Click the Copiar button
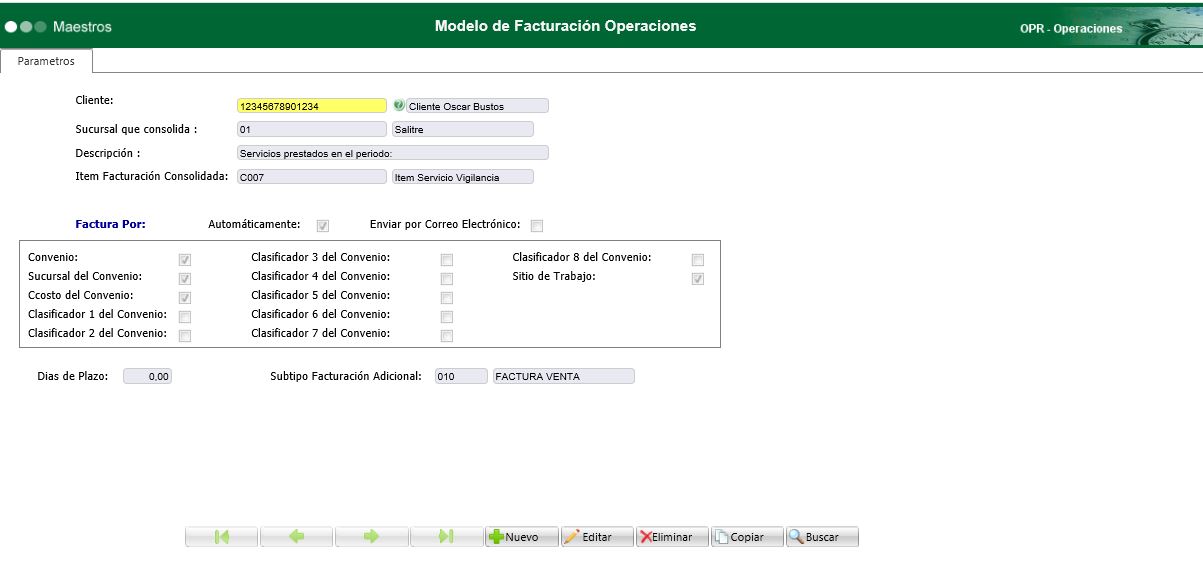This screenshot has width=1203, height=575. click(x=747, y=537)
